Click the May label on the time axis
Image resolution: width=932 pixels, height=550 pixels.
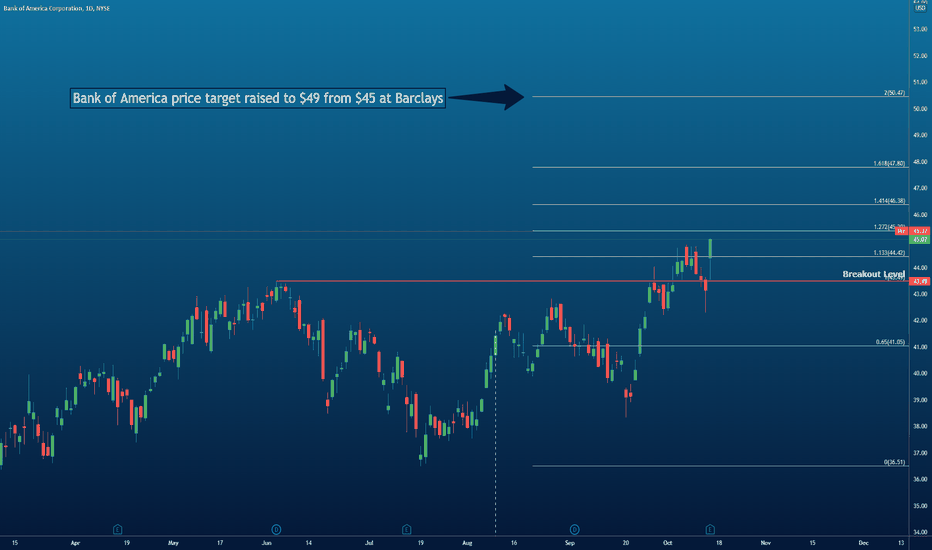[173, 543]
